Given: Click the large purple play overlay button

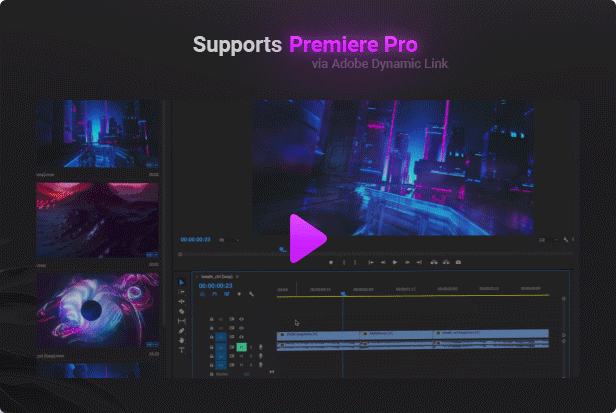Looking at the screenshot, I should [x=307, y=239].
